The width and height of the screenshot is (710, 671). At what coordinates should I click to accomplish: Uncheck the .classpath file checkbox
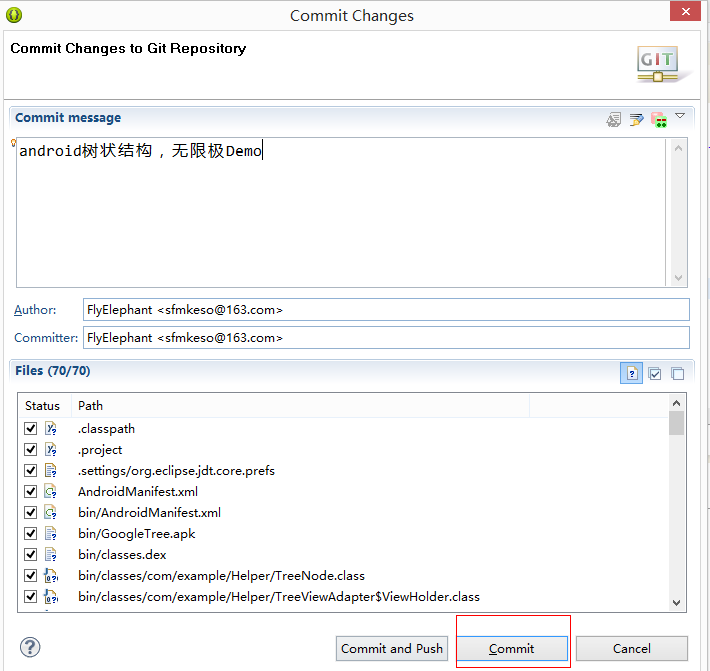[x=30, y=428]
